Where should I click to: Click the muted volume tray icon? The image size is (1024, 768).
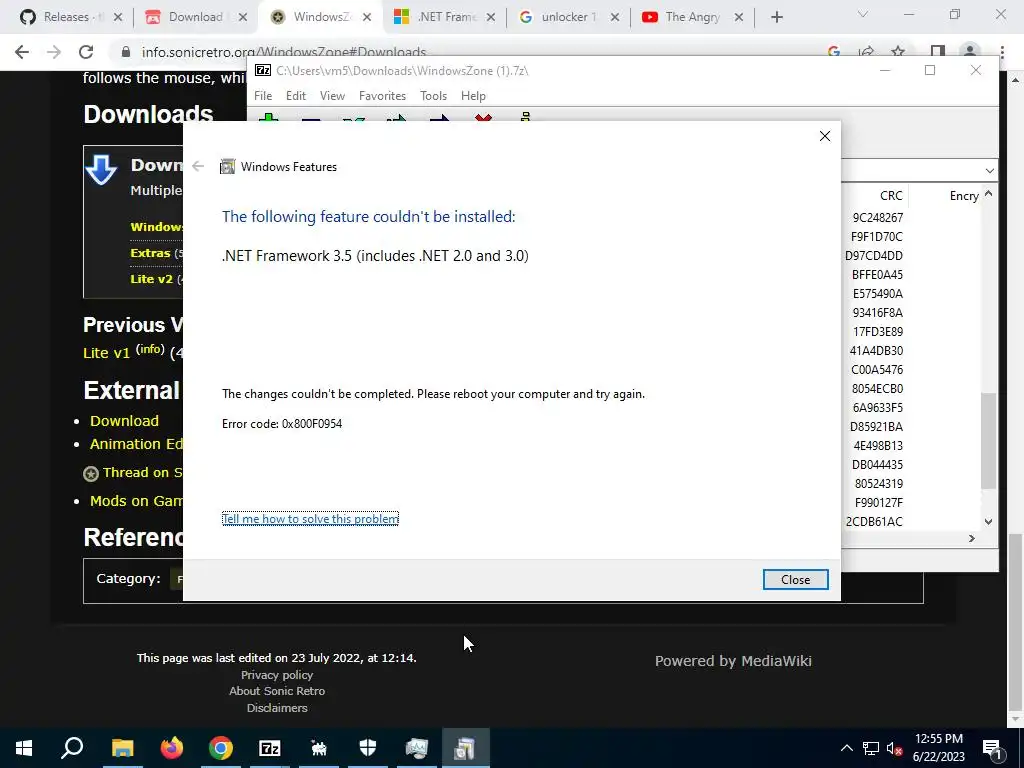click(894, 748)
